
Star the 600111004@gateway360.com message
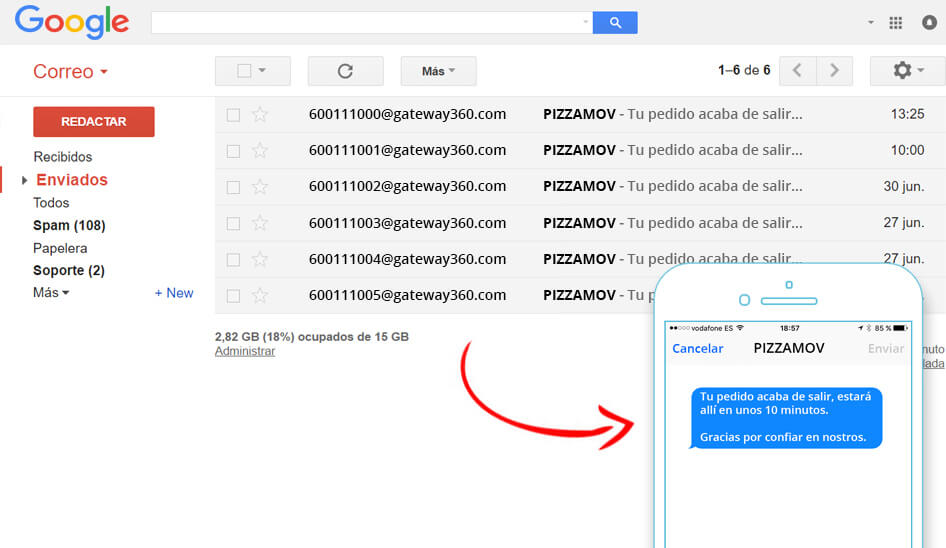260,259
